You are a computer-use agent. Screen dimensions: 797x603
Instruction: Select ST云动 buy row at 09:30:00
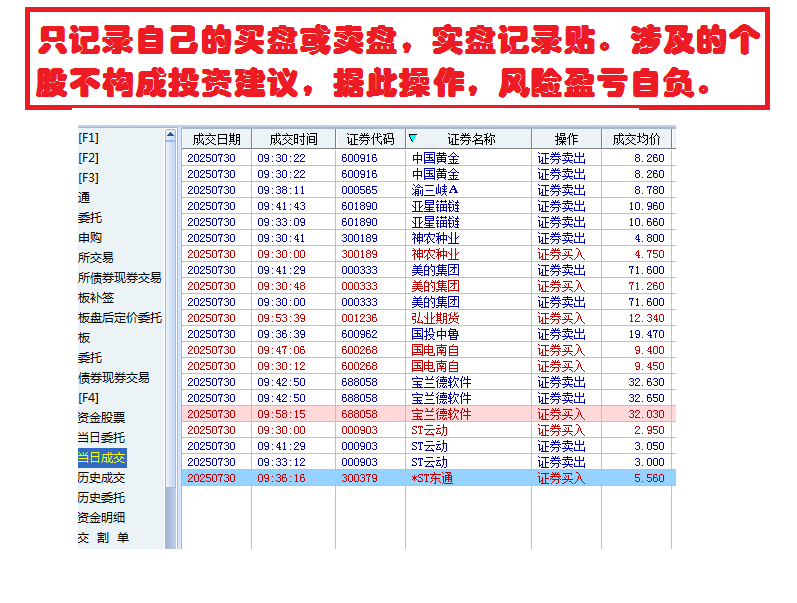pos(428,430)
